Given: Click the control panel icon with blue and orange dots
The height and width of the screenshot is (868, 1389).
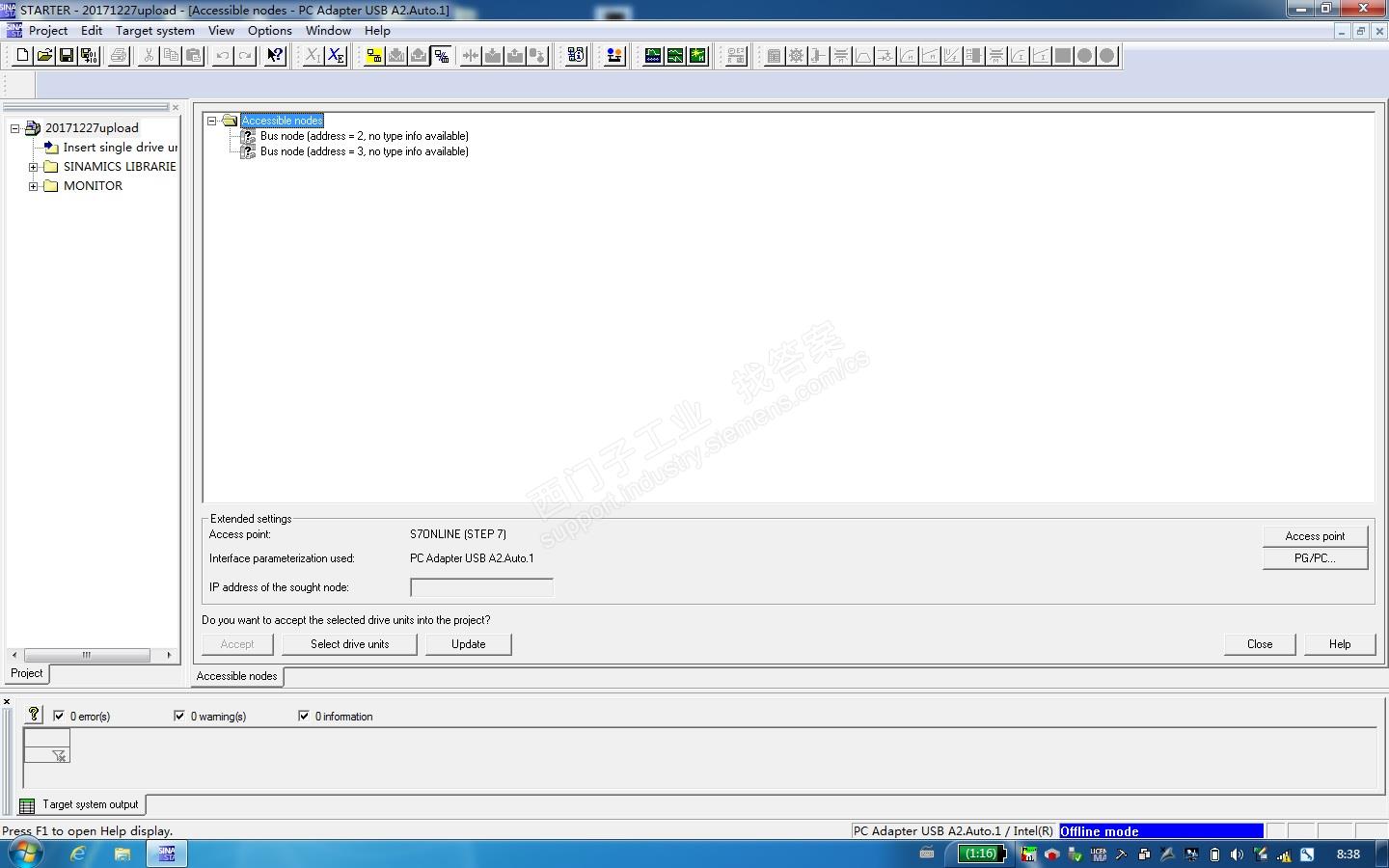Looking at the screenshot, I should pyautogui.click(x=614, y=56).
